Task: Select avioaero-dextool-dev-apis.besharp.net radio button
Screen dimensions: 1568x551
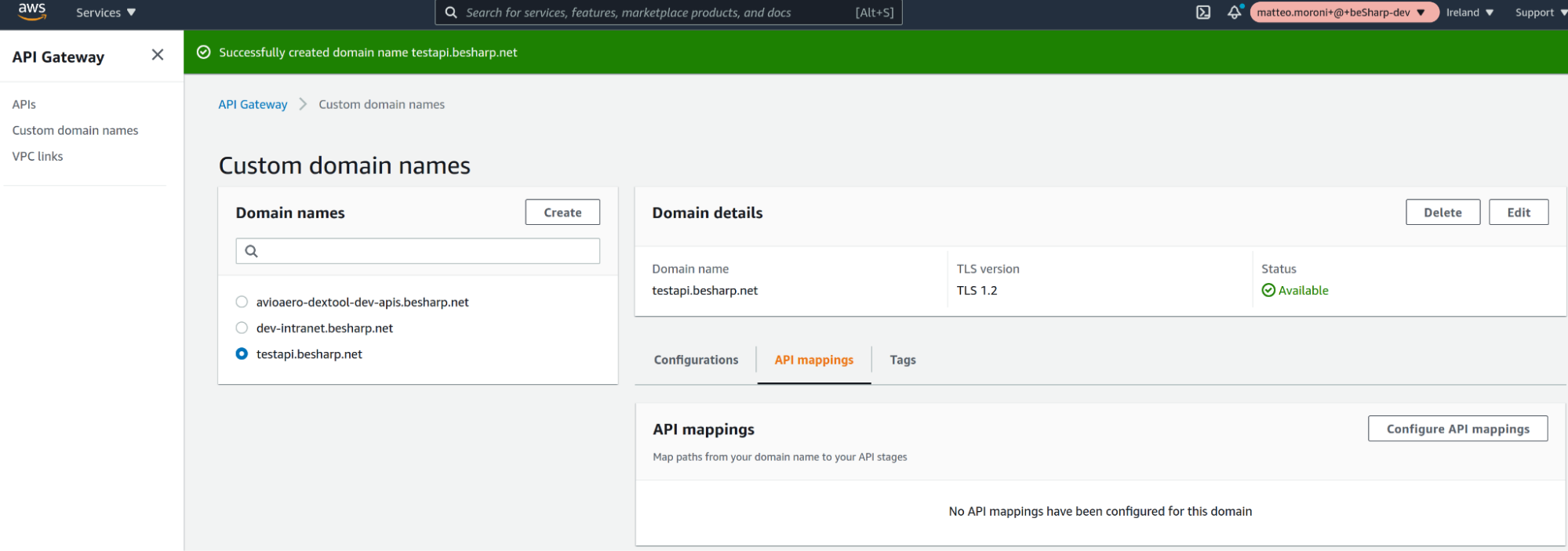Action: pyautogui.click(x=242, y=302)
